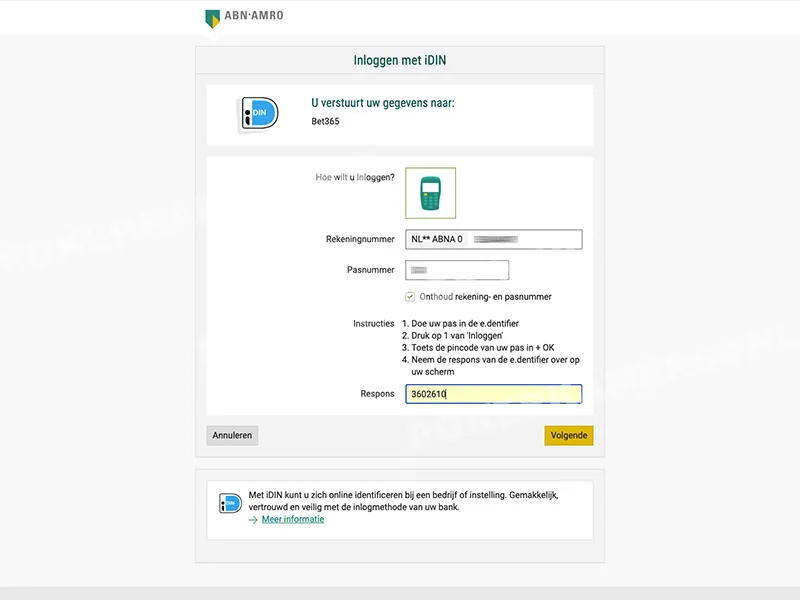Screen dimensions: 800x600
Task: Click the Respons label
Action: [x=378, y=393]
